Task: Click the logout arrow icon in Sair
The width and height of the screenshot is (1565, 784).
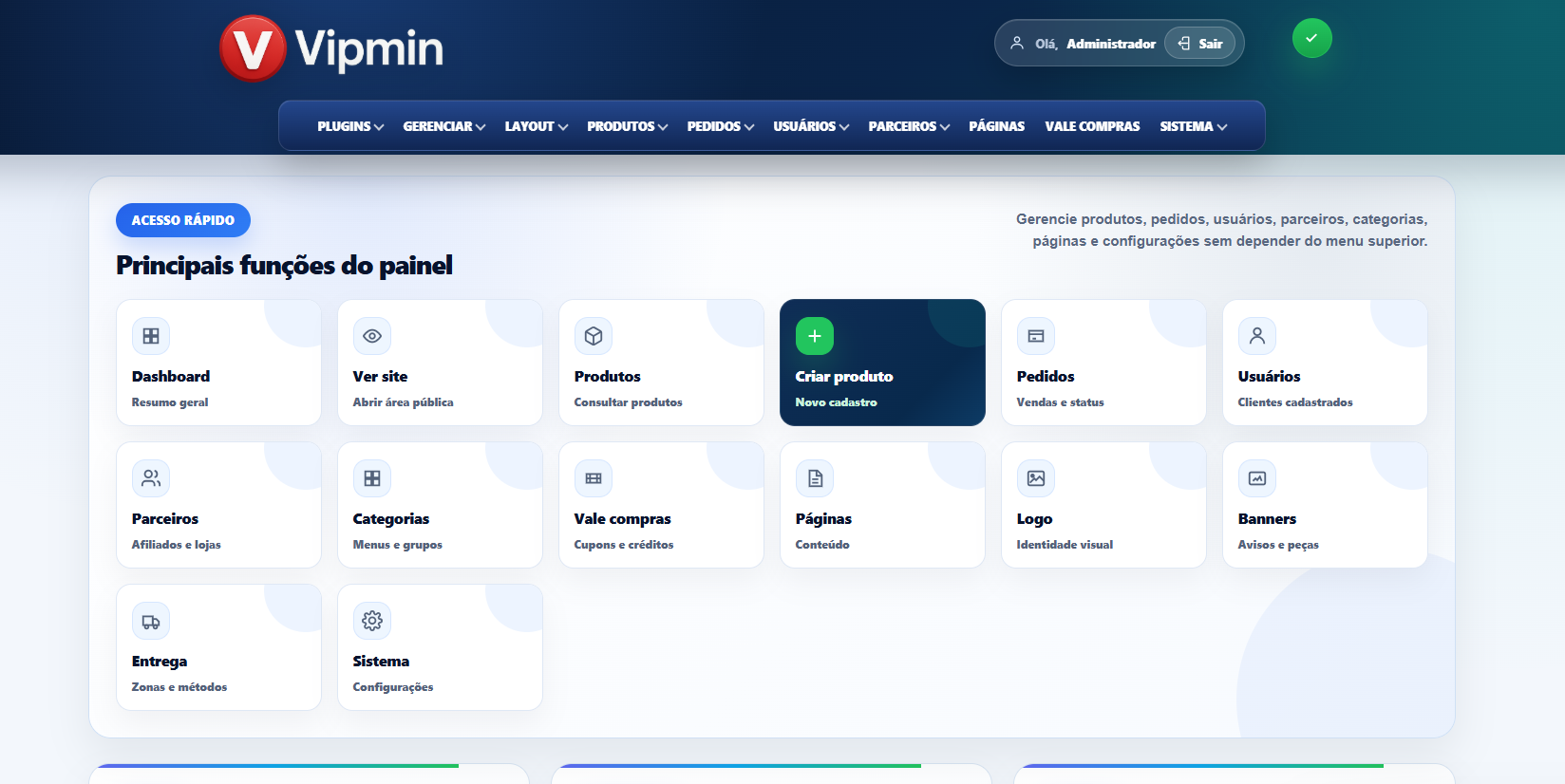Action: click(1184, 43)
